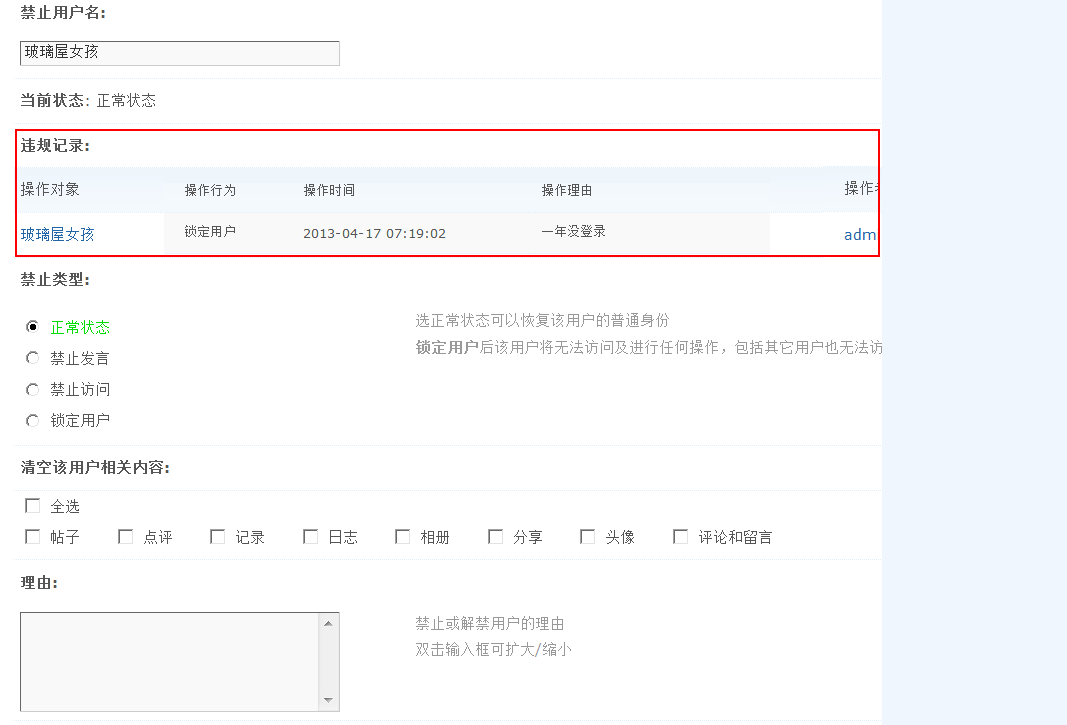Enable the 记录 checkbox

(x=217, y=536)
